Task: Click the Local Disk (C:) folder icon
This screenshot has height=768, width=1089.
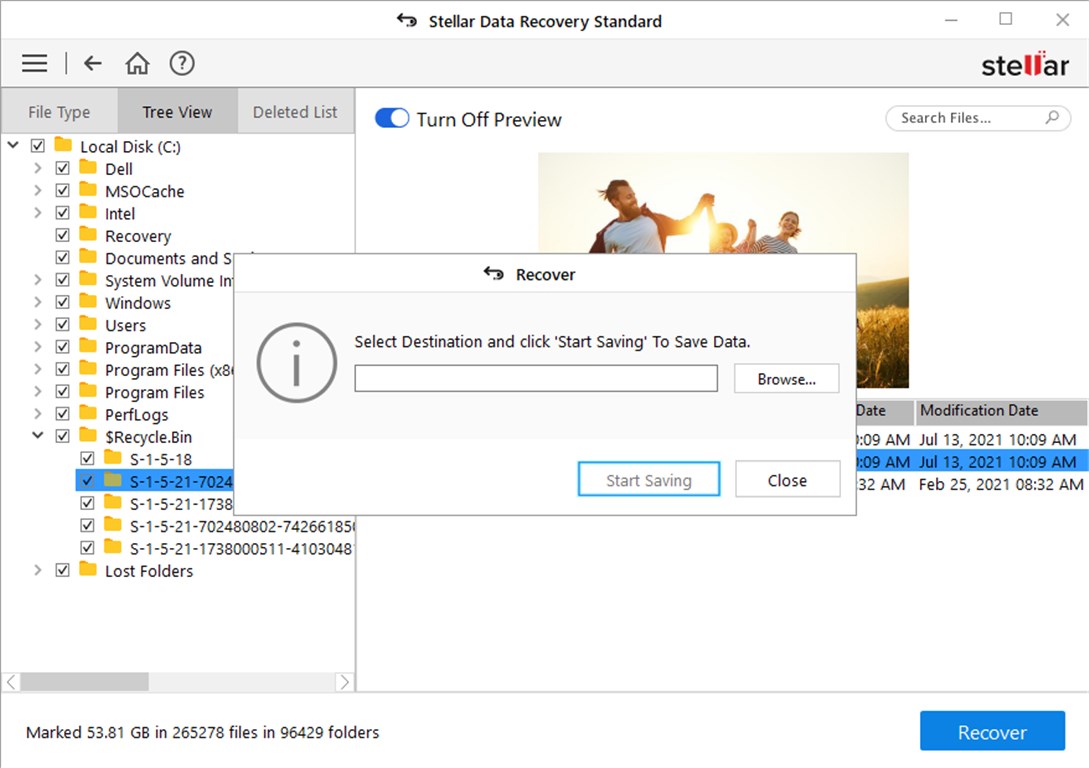Action: (63, 144)
